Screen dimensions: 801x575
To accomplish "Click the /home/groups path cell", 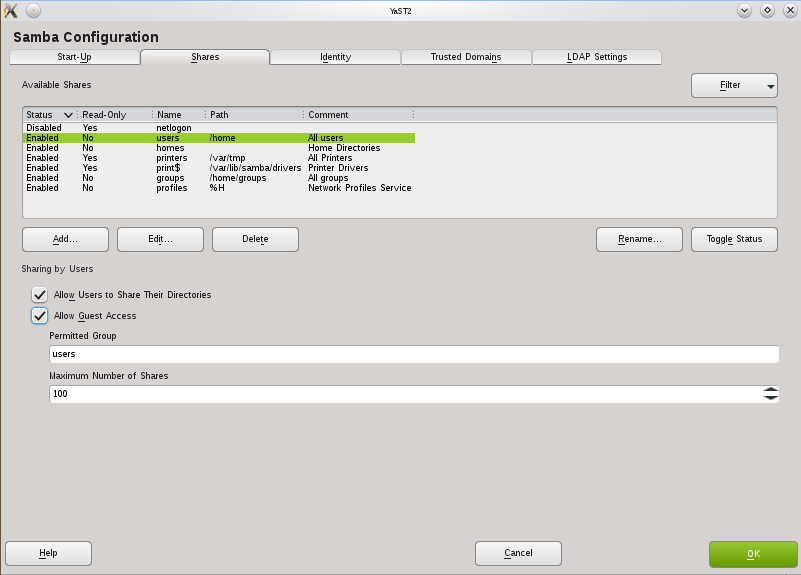I will [x=238, y=178].
